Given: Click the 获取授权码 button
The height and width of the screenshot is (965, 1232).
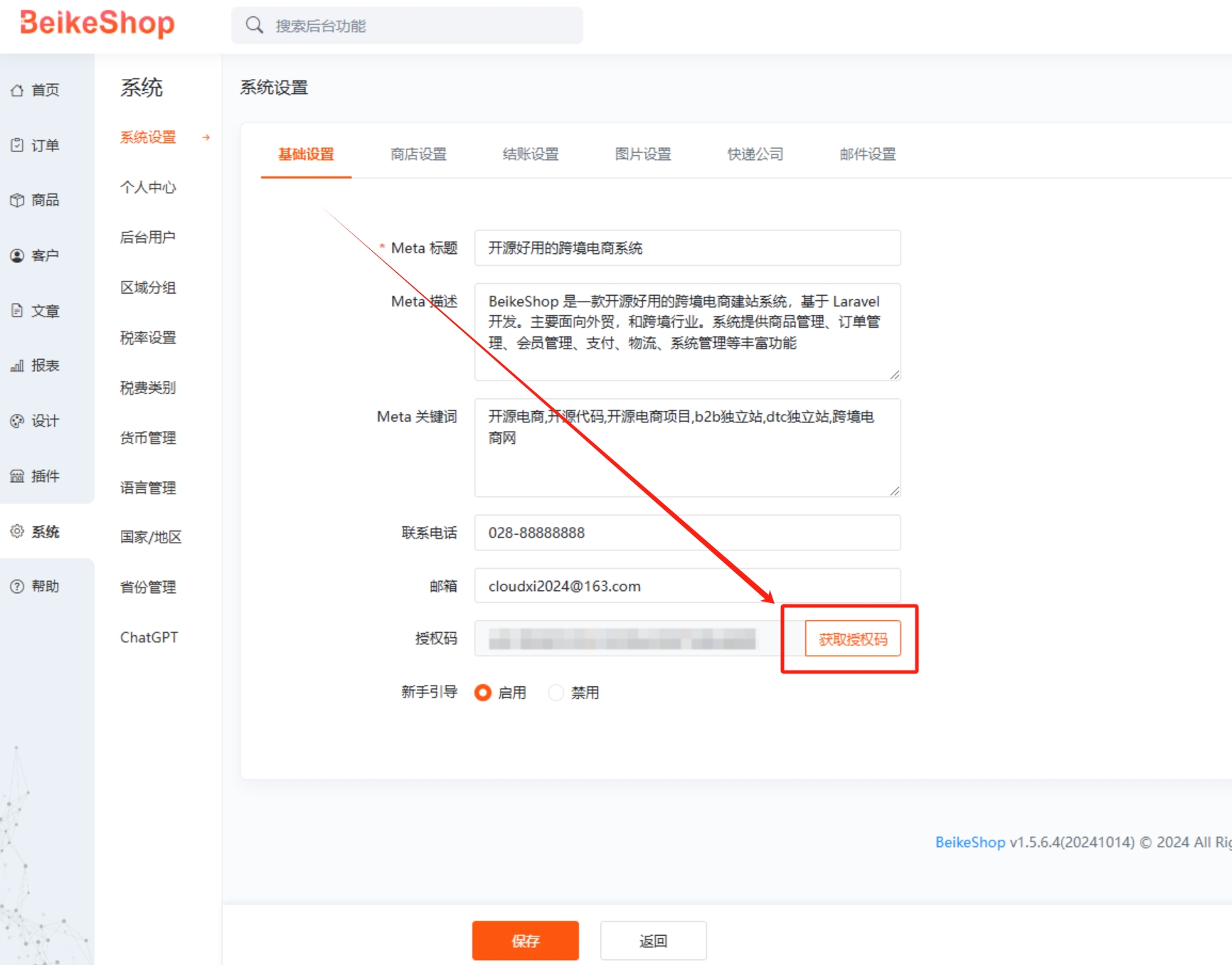Looking at the screenshot, I should [x=853, y=639].
